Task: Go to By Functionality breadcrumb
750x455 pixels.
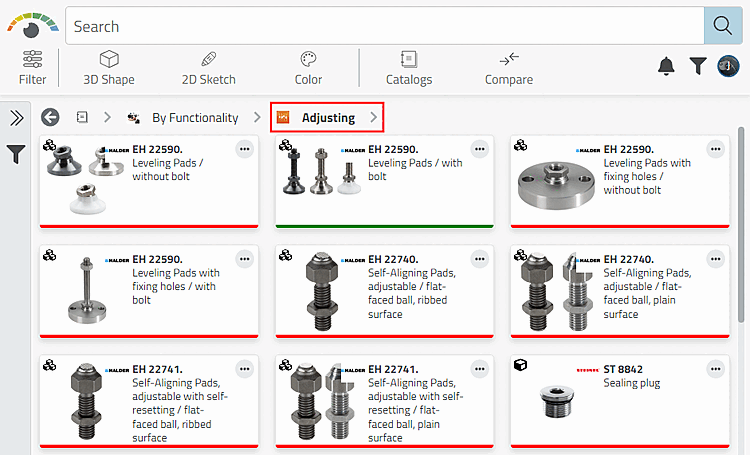Action: pyautogui.click(x=194, y=118)
